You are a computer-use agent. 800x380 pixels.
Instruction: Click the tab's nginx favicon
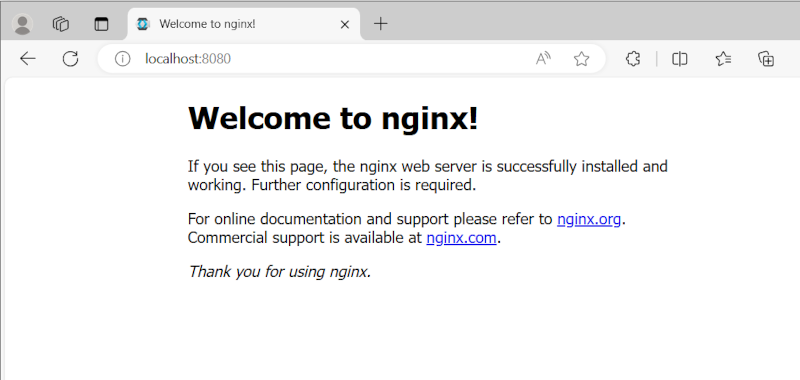point(143,24)
